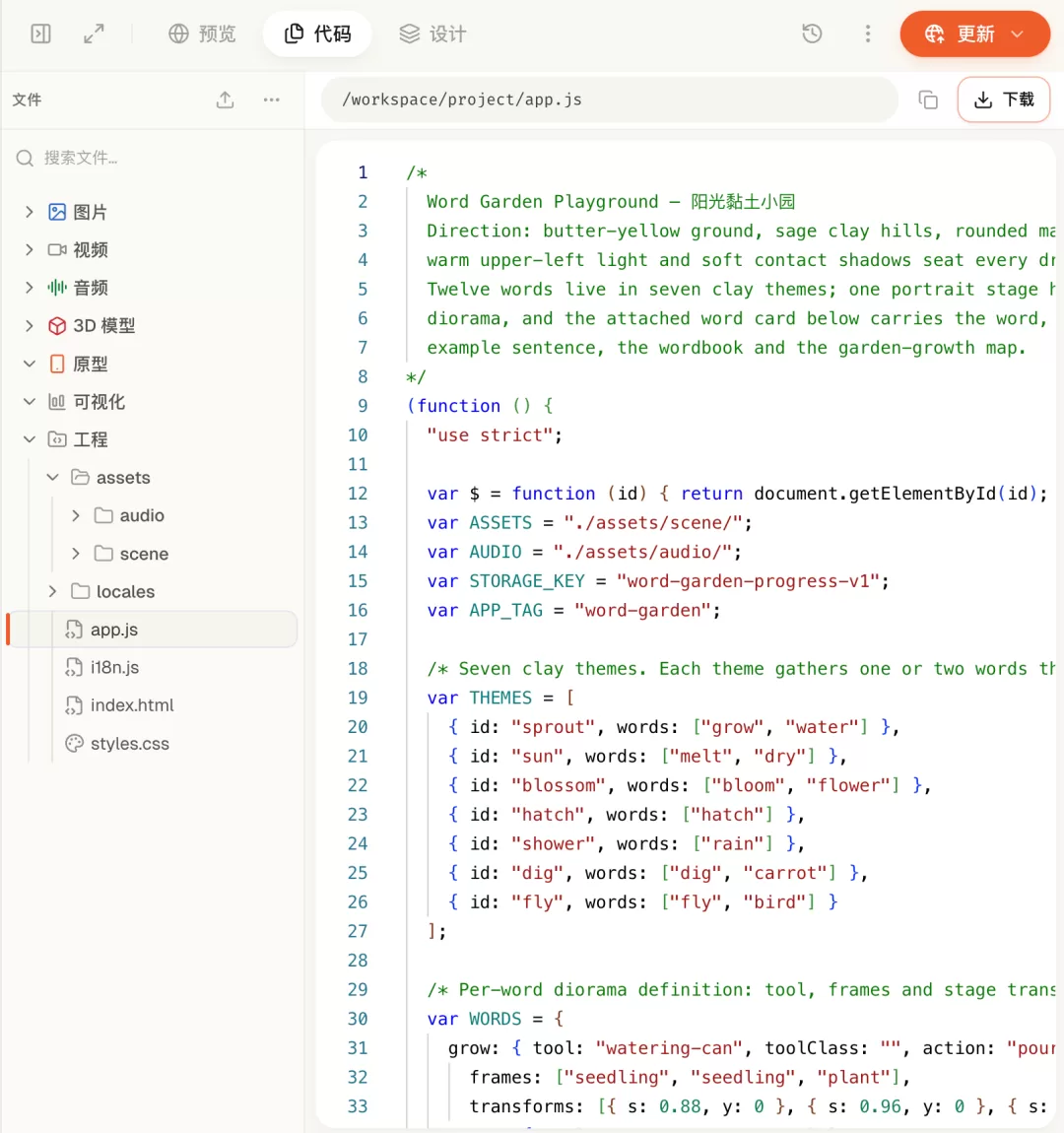Click the 音频 audio waveform icon
The width and height of the screenshot is (1064, 1133).
pyautogui.click(x=57, y=288)
